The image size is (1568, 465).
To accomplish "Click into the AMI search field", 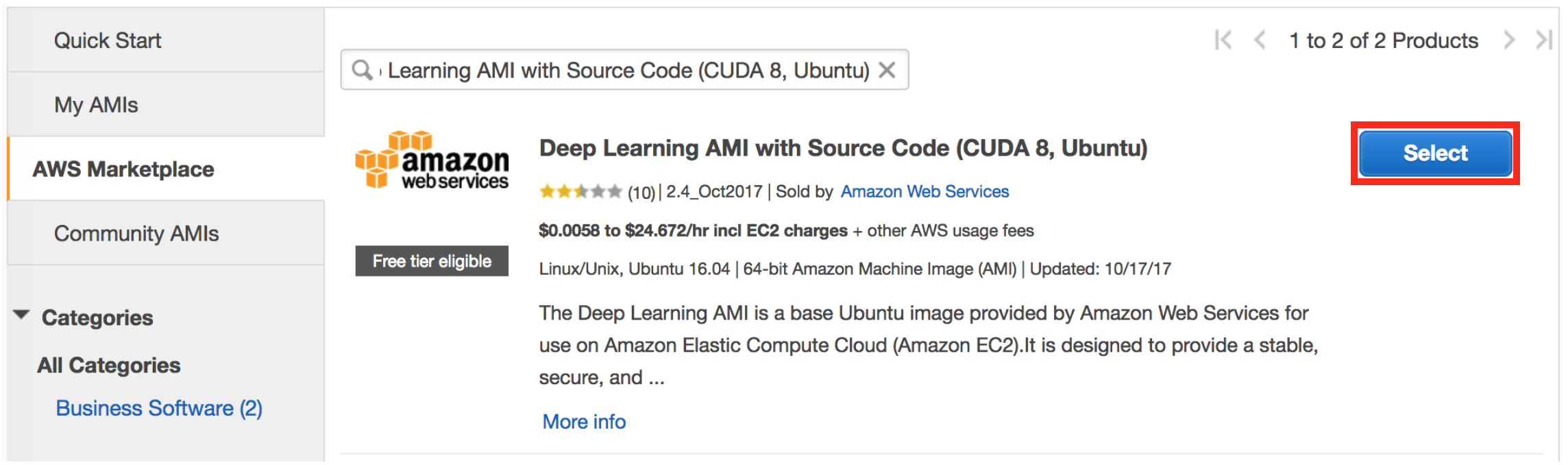I will [x=627, y=70].
